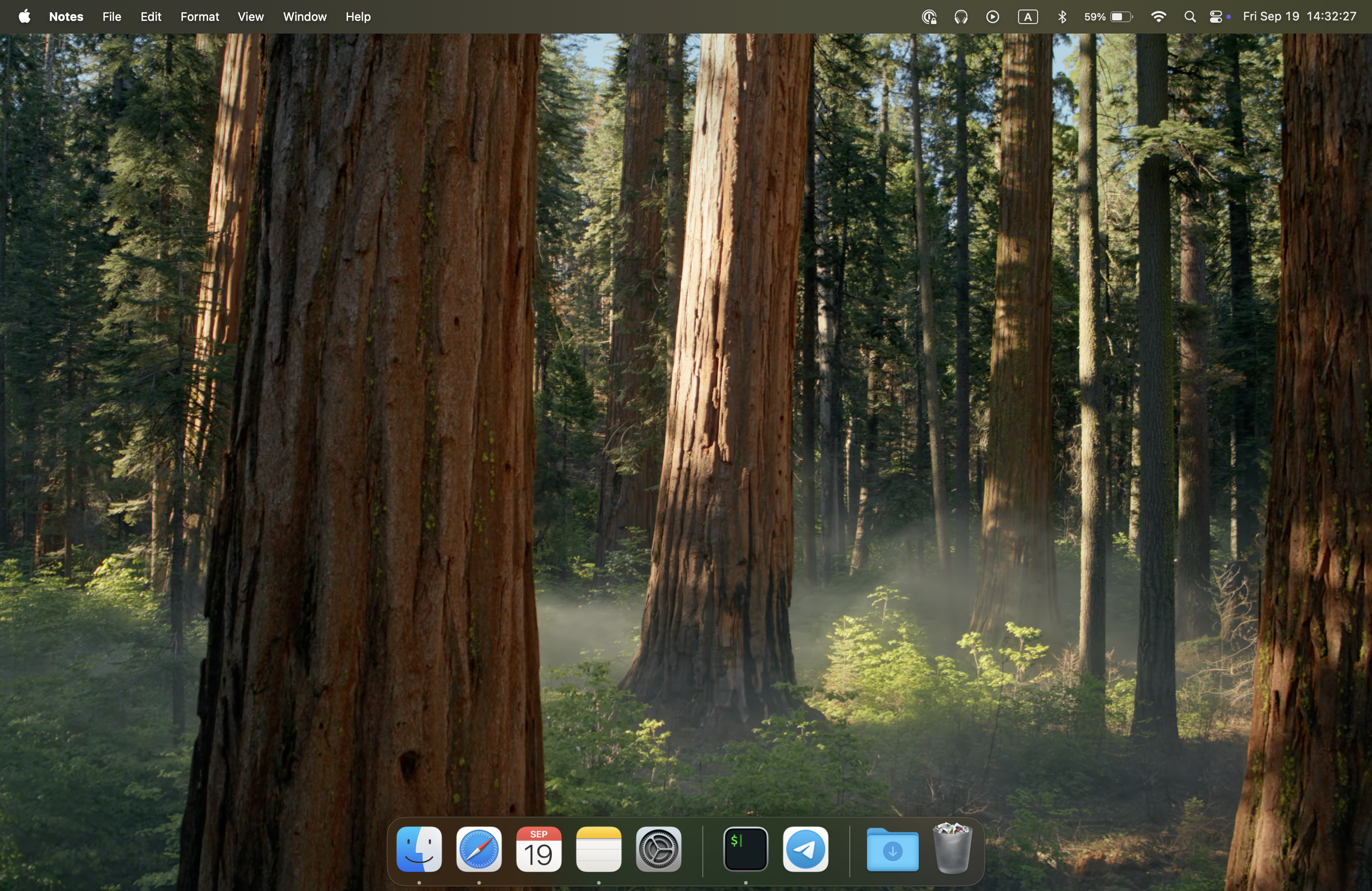This screenshot has width=1372, height=891.
Task: Toggle Wi-Fi from the menu bar
Action: click(x=1158, y=17)
